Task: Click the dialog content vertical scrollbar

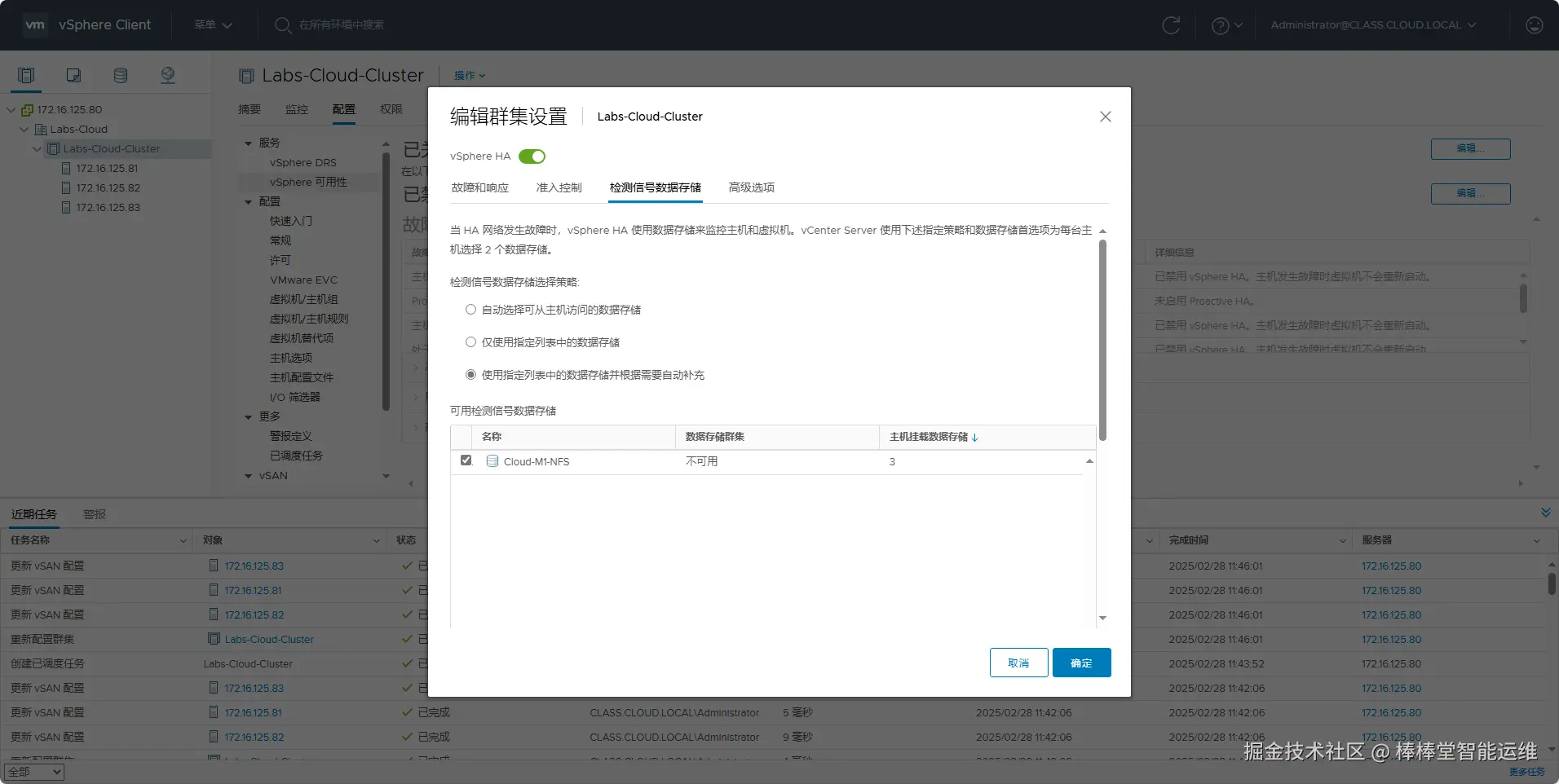Action: [x=1103, y=341]
